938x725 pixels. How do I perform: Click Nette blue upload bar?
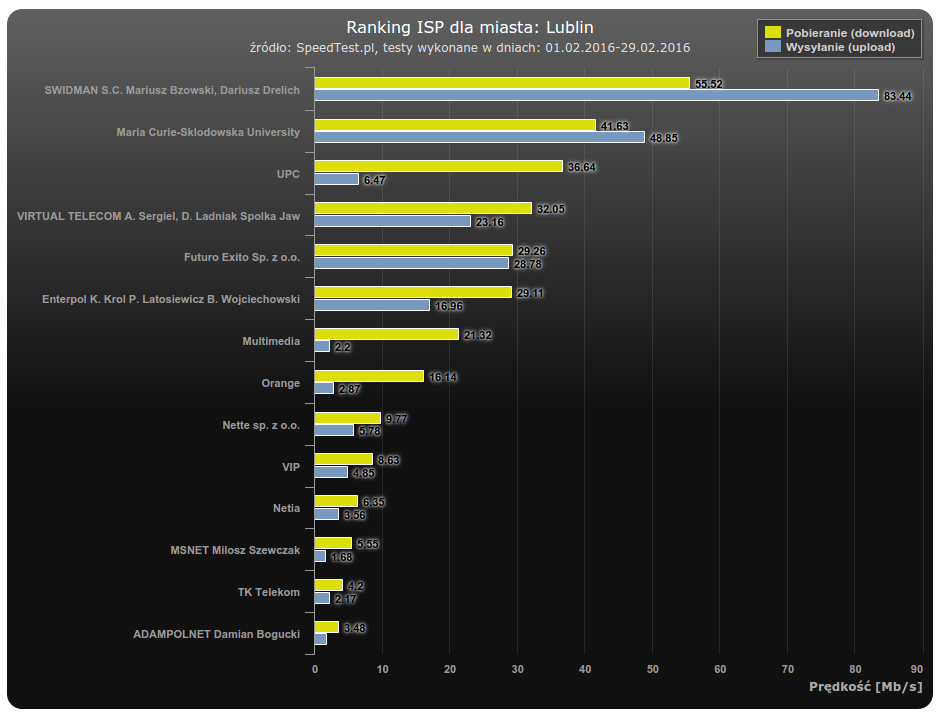pos(334,429)
